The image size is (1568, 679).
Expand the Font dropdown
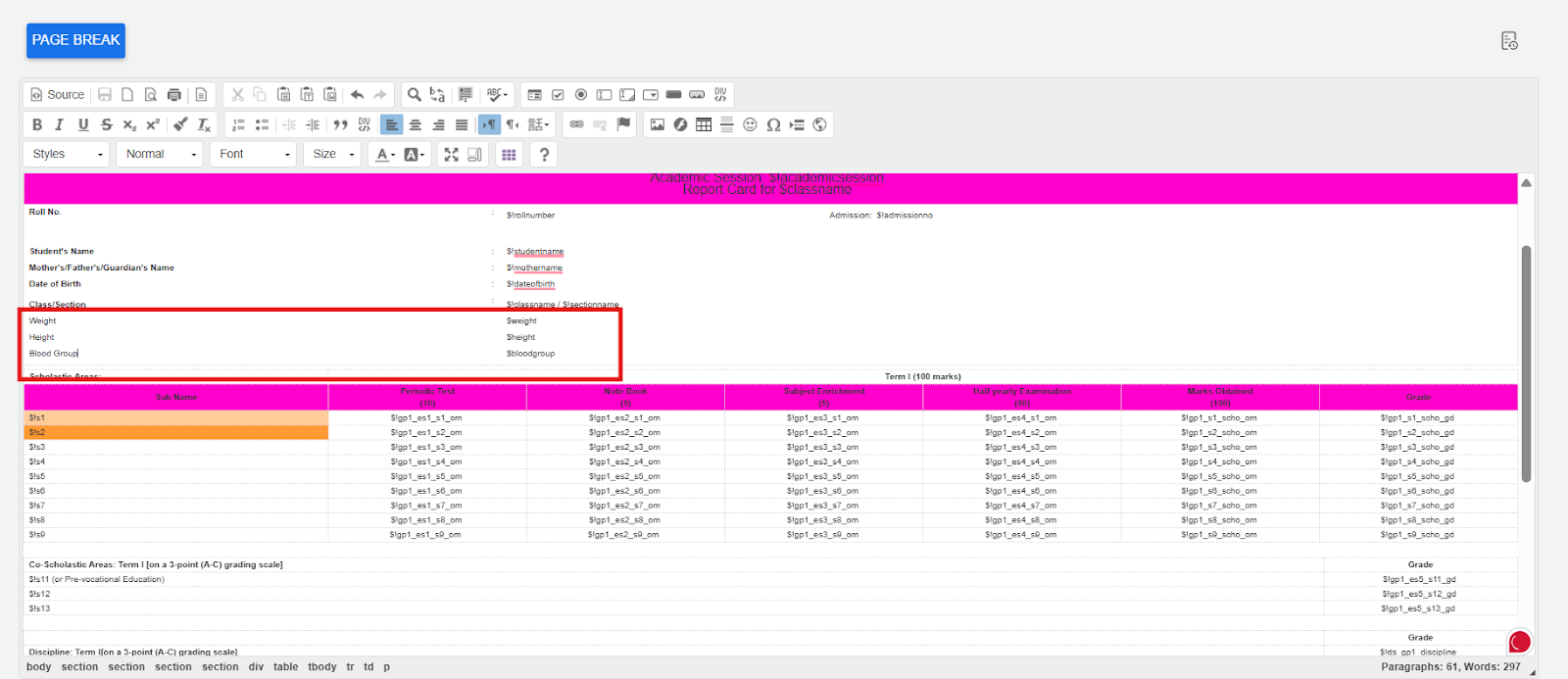(254, 154)
